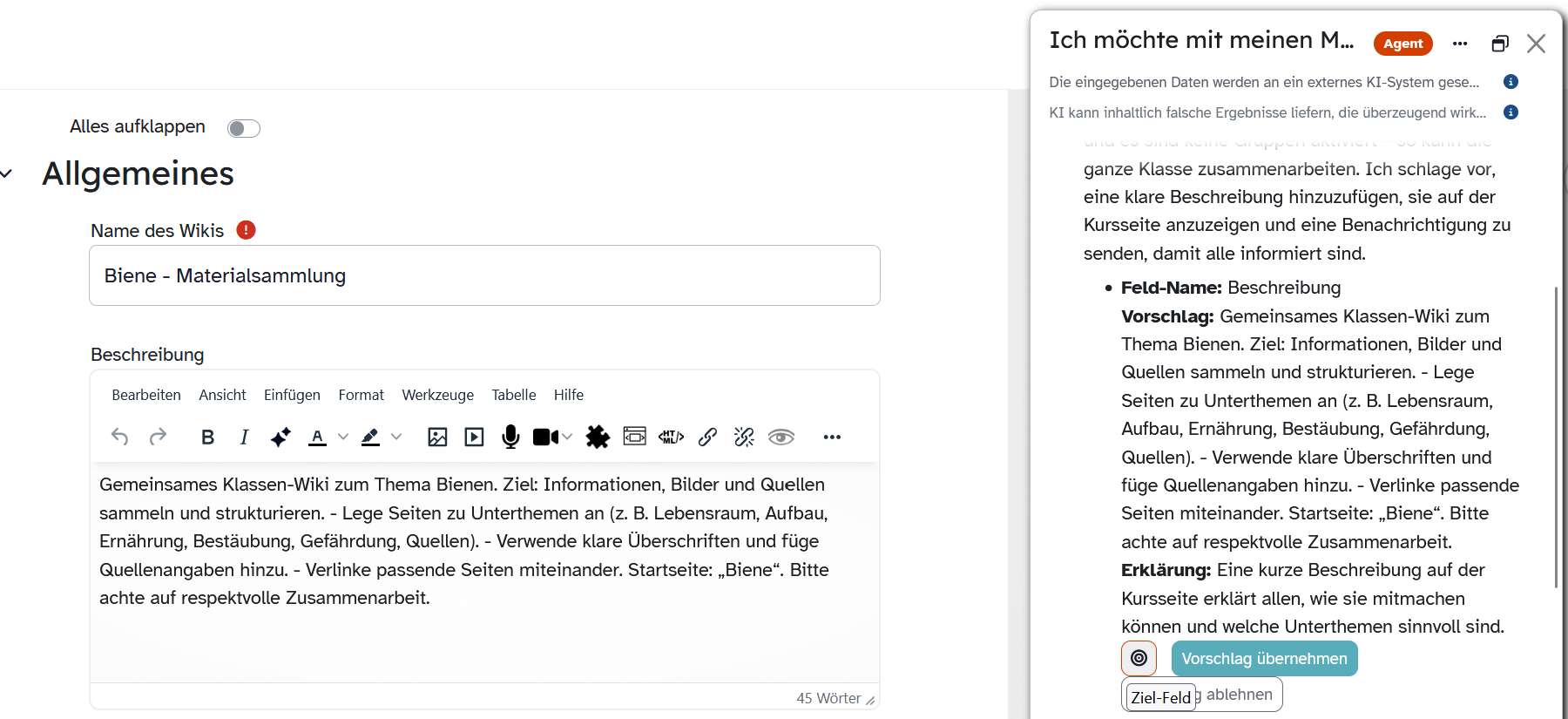Click the Italic formatting icon
Image resolution: width=1568 pixels, height=719 pixels.
tap(244, 438)
